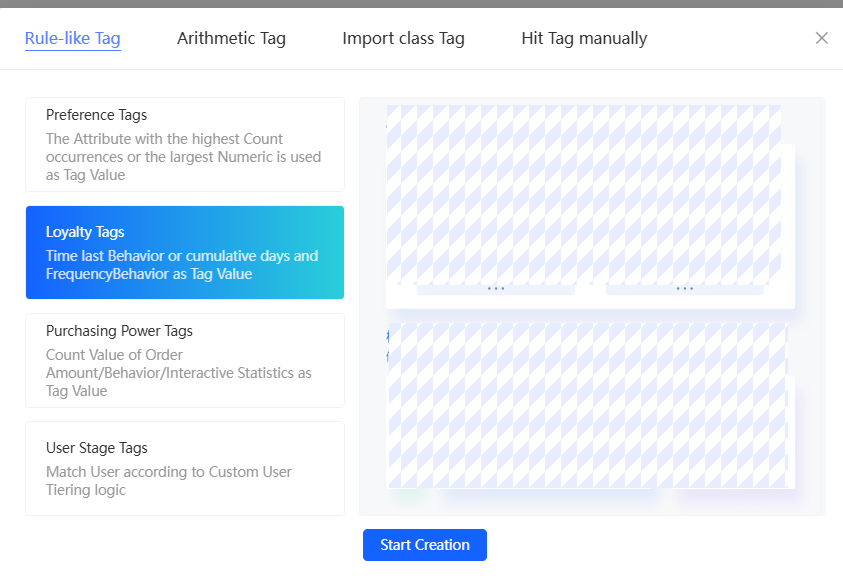Image resolution: width=843 pixels, height=584 pixels.
Task: Select the Loyalty Tags card
Action: [185, 252]
